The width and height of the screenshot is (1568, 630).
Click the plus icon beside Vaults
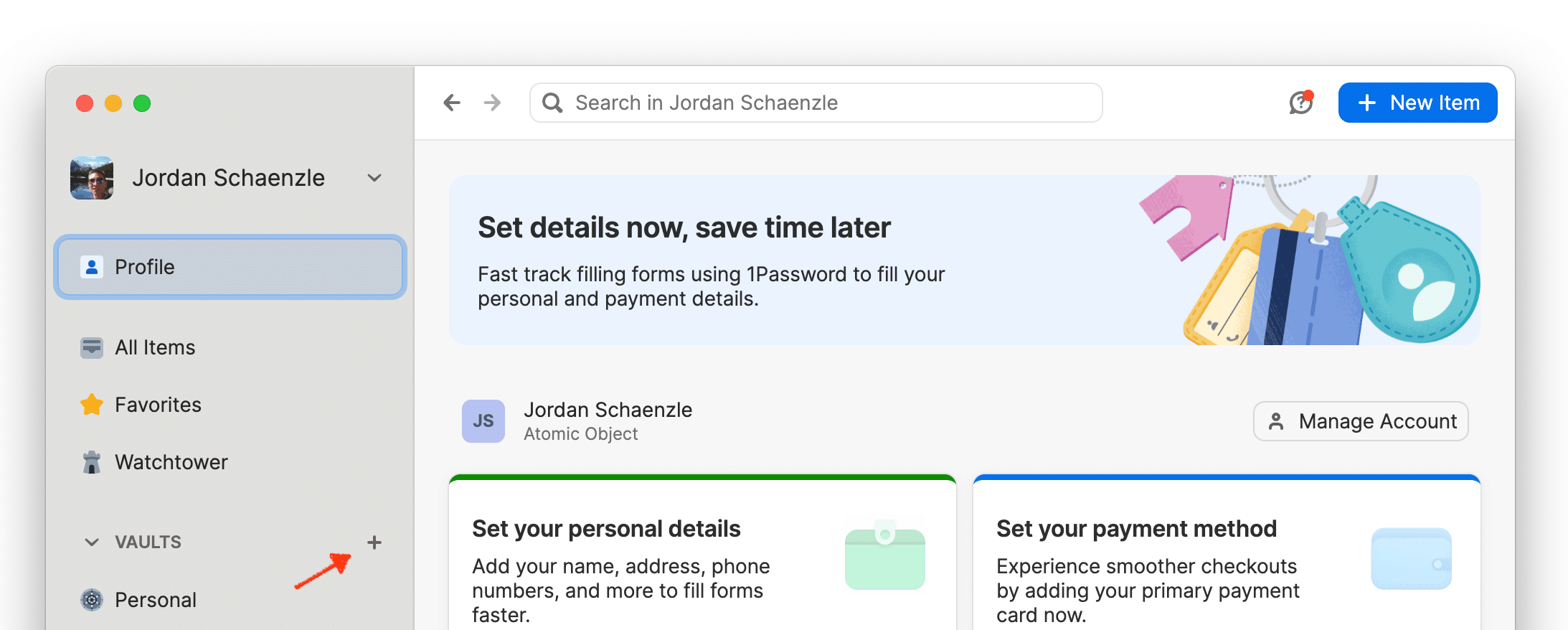tap(374, 542)
